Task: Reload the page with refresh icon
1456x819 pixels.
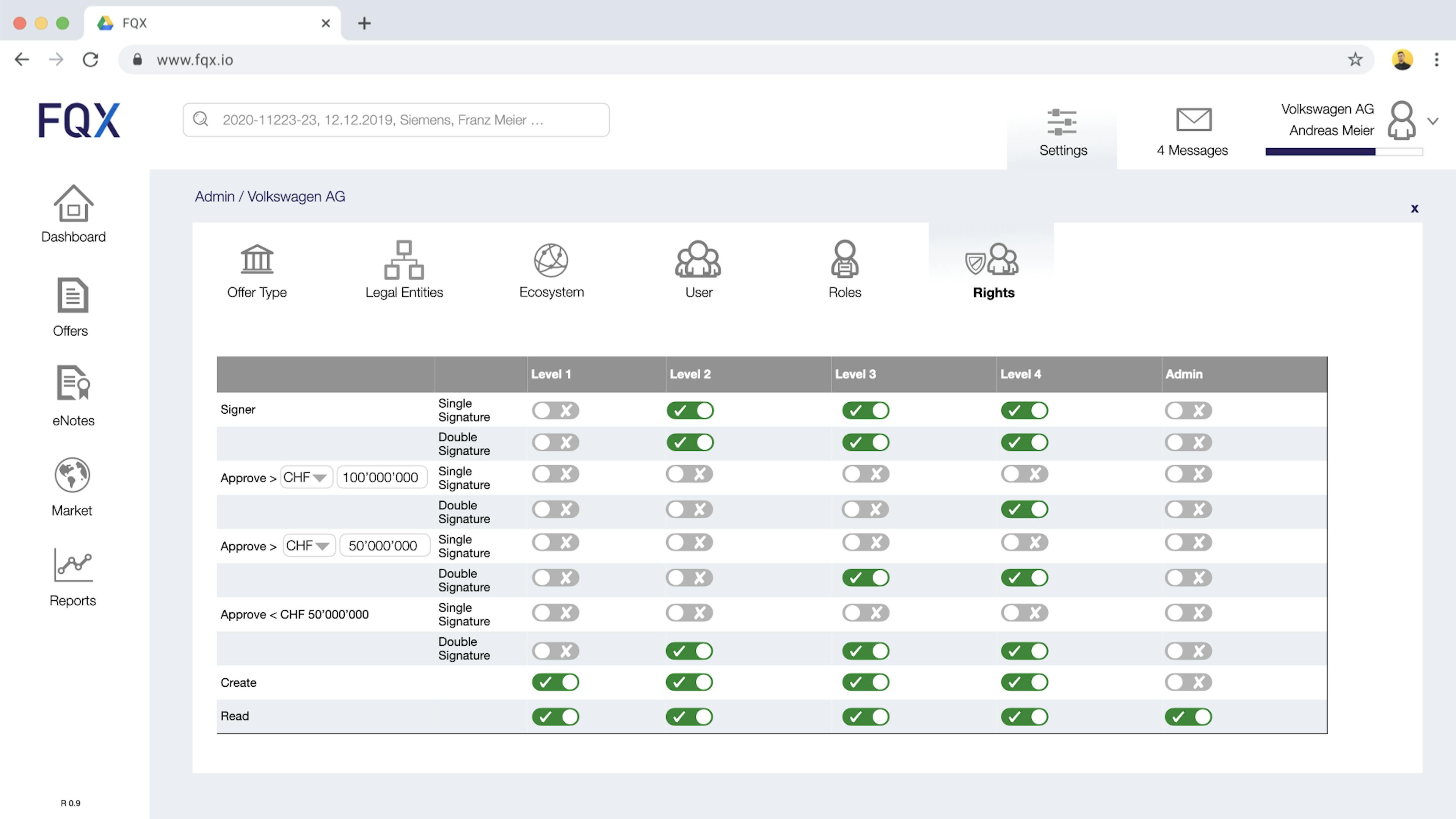Action: pos(91,60)
